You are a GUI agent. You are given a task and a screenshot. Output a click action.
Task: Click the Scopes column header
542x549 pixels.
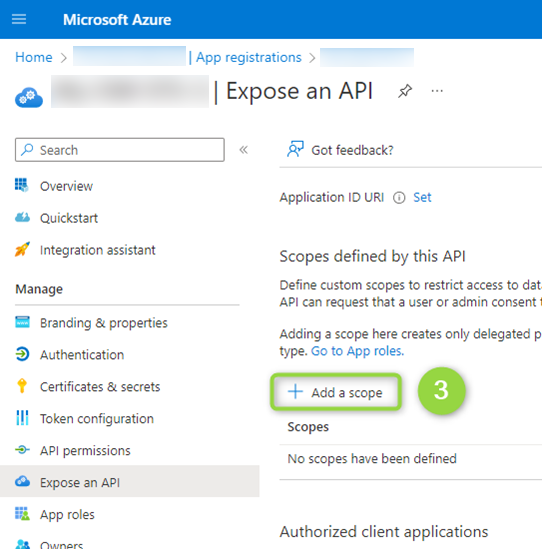pos(308,427)
